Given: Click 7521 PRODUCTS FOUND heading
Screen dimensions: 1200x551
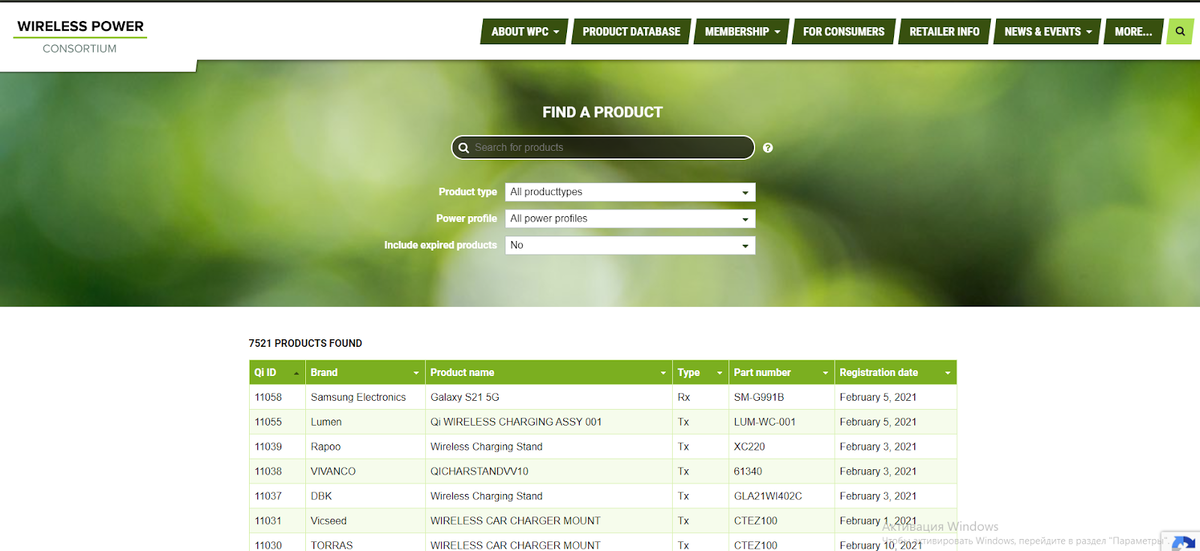Looking at the screenshot, I should 305,343.
